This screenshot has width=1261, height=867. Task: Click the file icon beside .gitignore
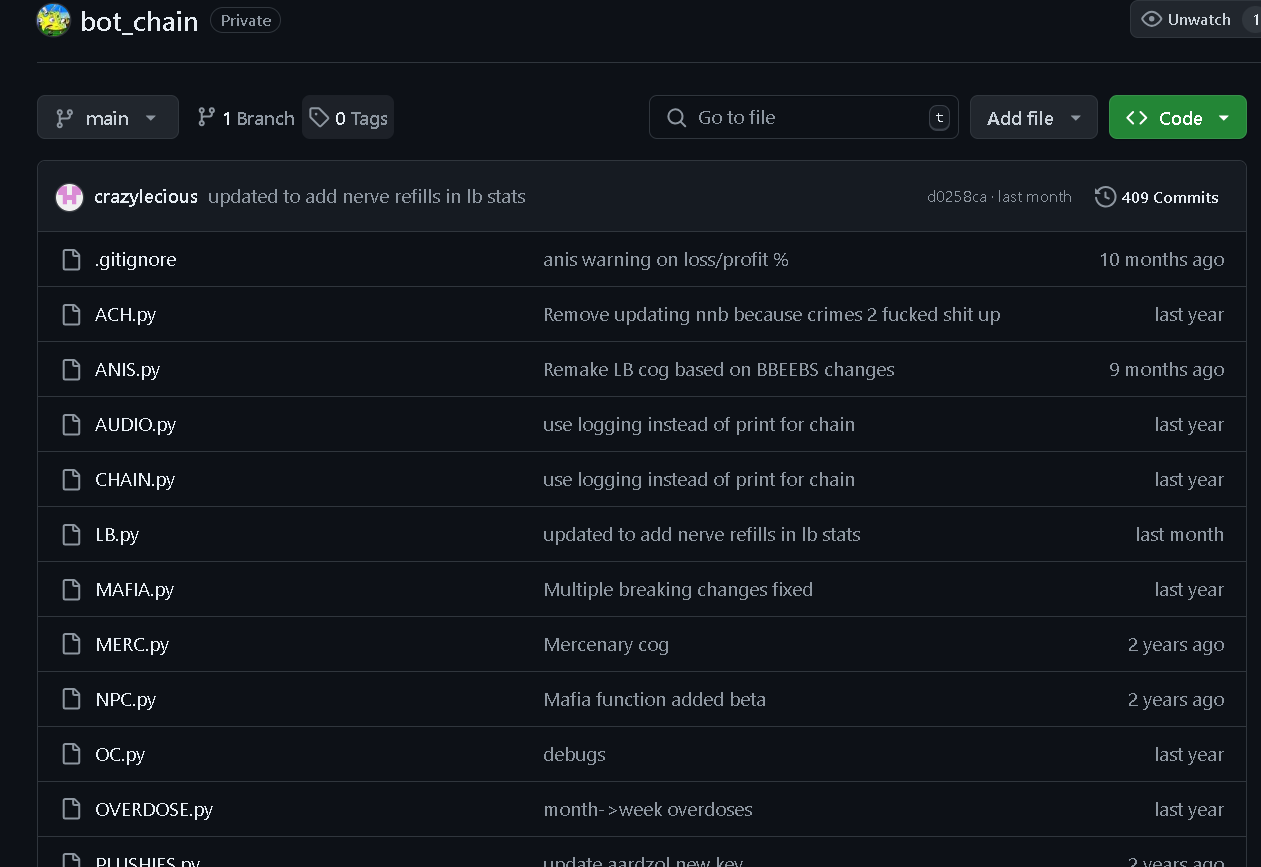[71, 259]
